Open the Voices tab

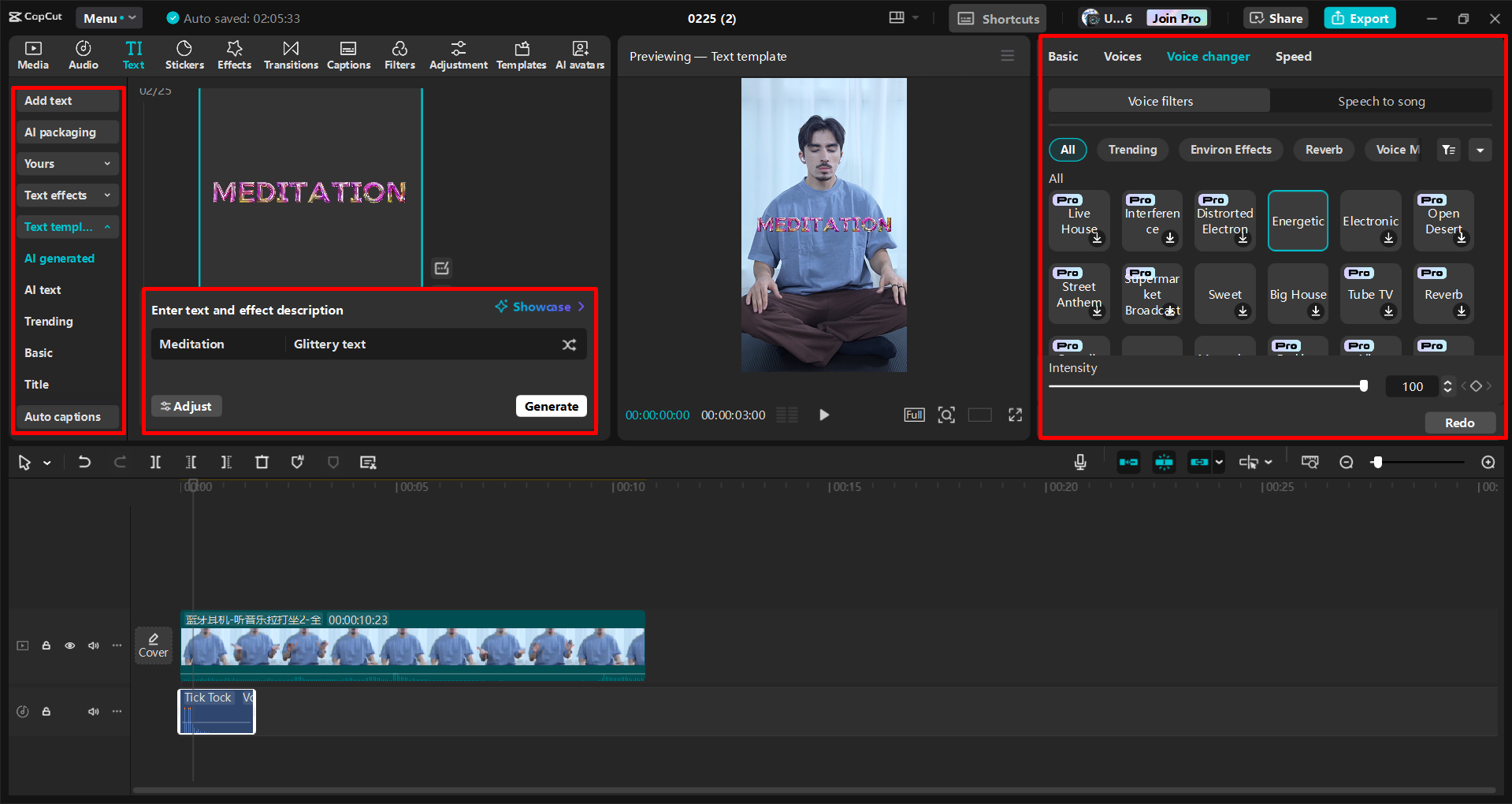[x=1122, y=56]
